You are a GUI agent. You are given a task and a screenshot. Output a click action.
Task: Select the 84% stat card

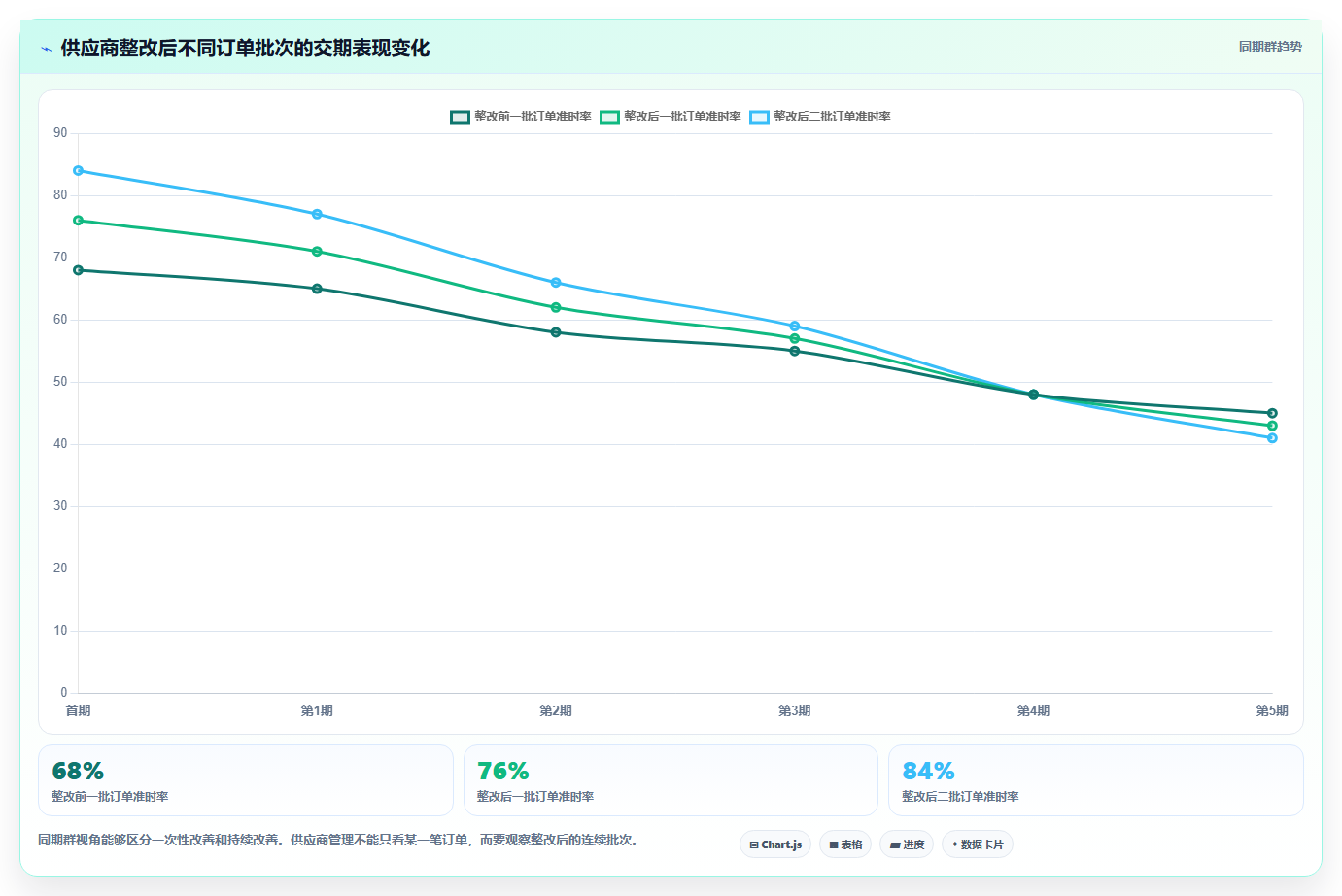(x=1096, y=780)
